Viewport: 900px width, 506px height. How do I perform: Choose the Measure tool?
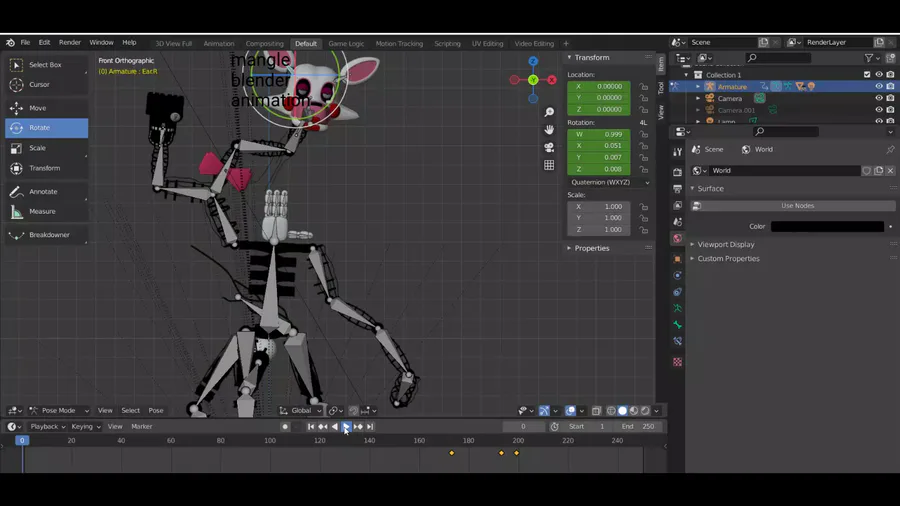tap(46, 212)
